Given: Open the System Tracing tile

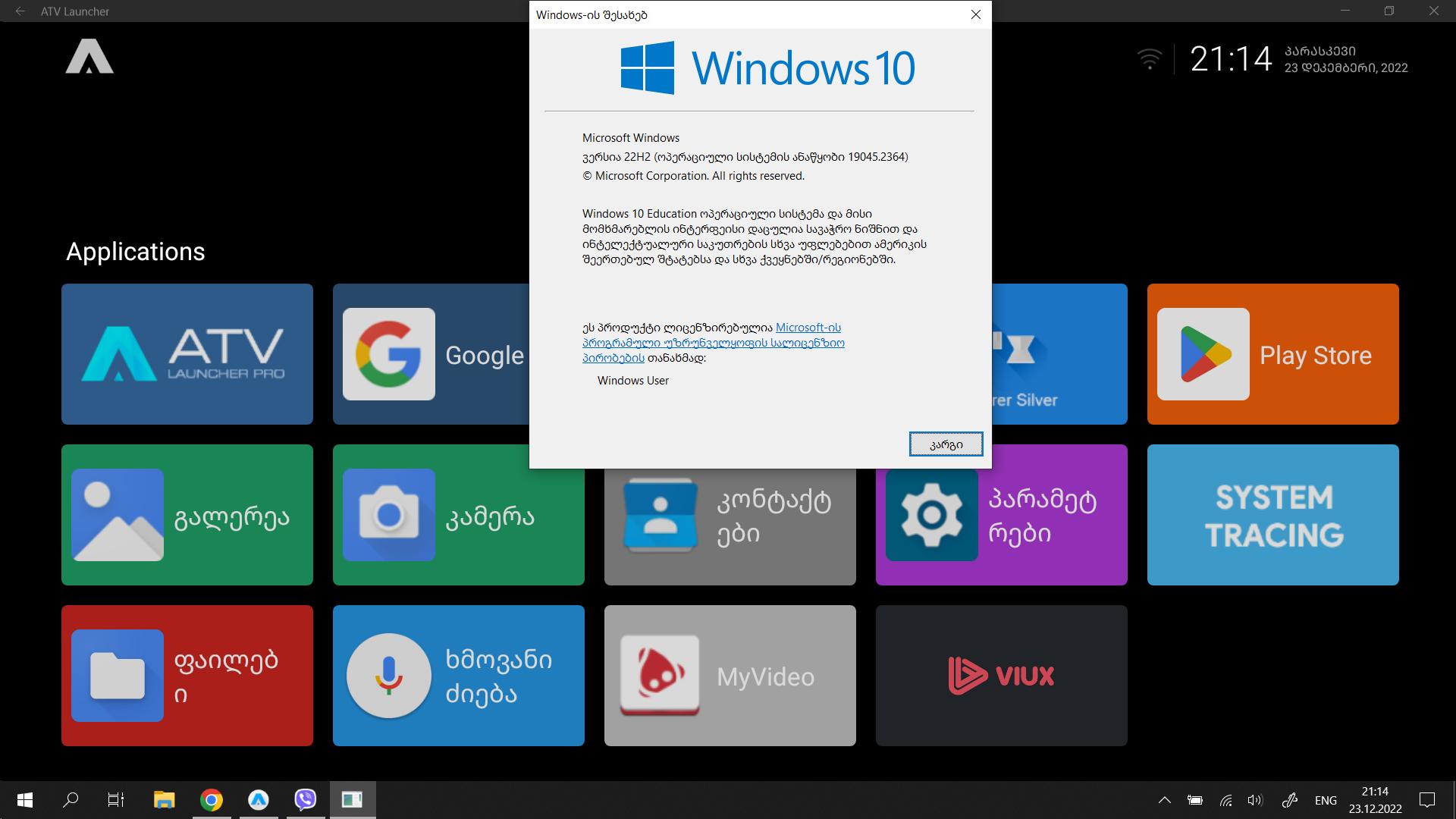Looking at the screenshot, I should [x=1272, y=515].
